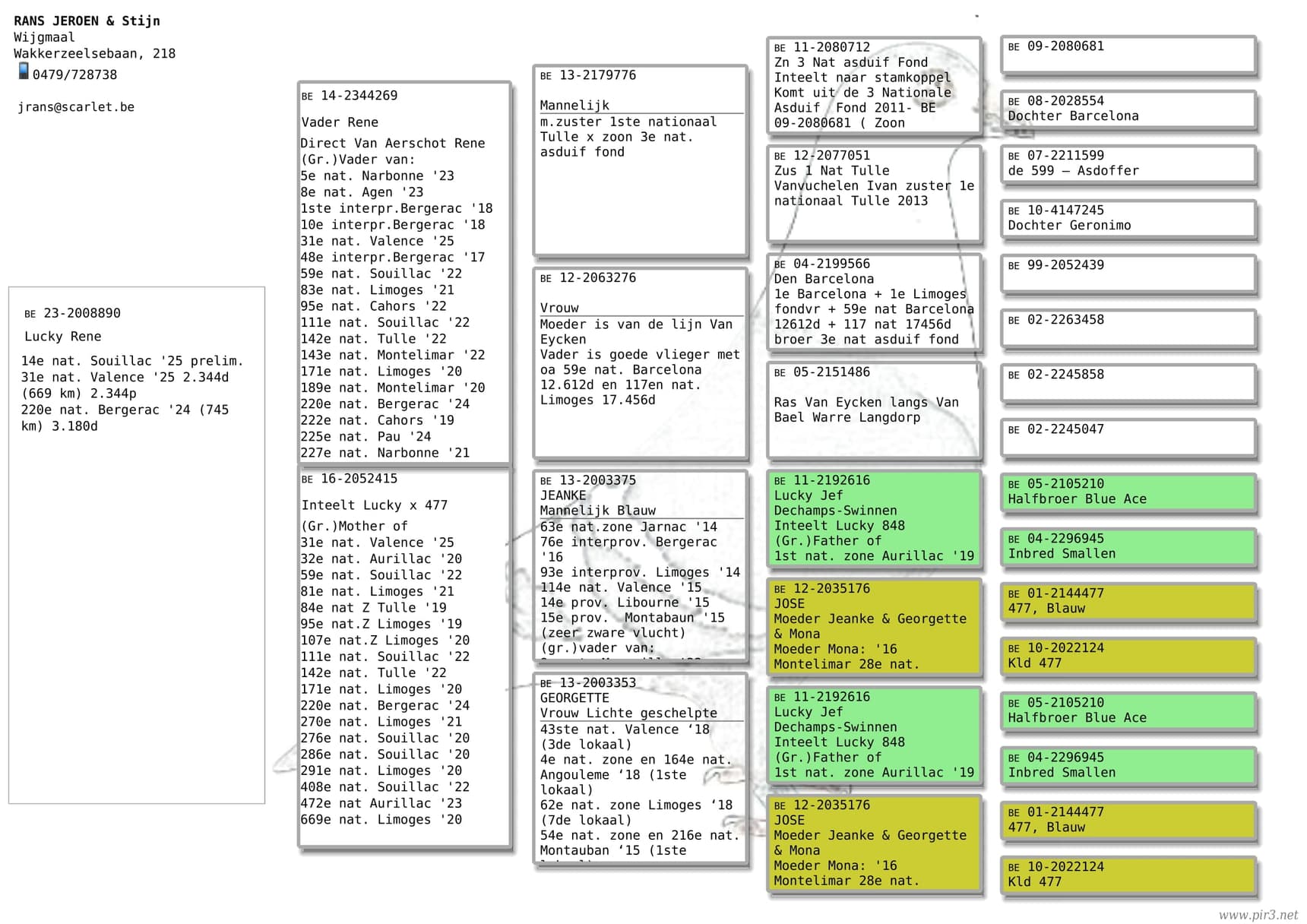
Task: Click the BE 11-2080712 ancestor box
Action: click(874, 85)
